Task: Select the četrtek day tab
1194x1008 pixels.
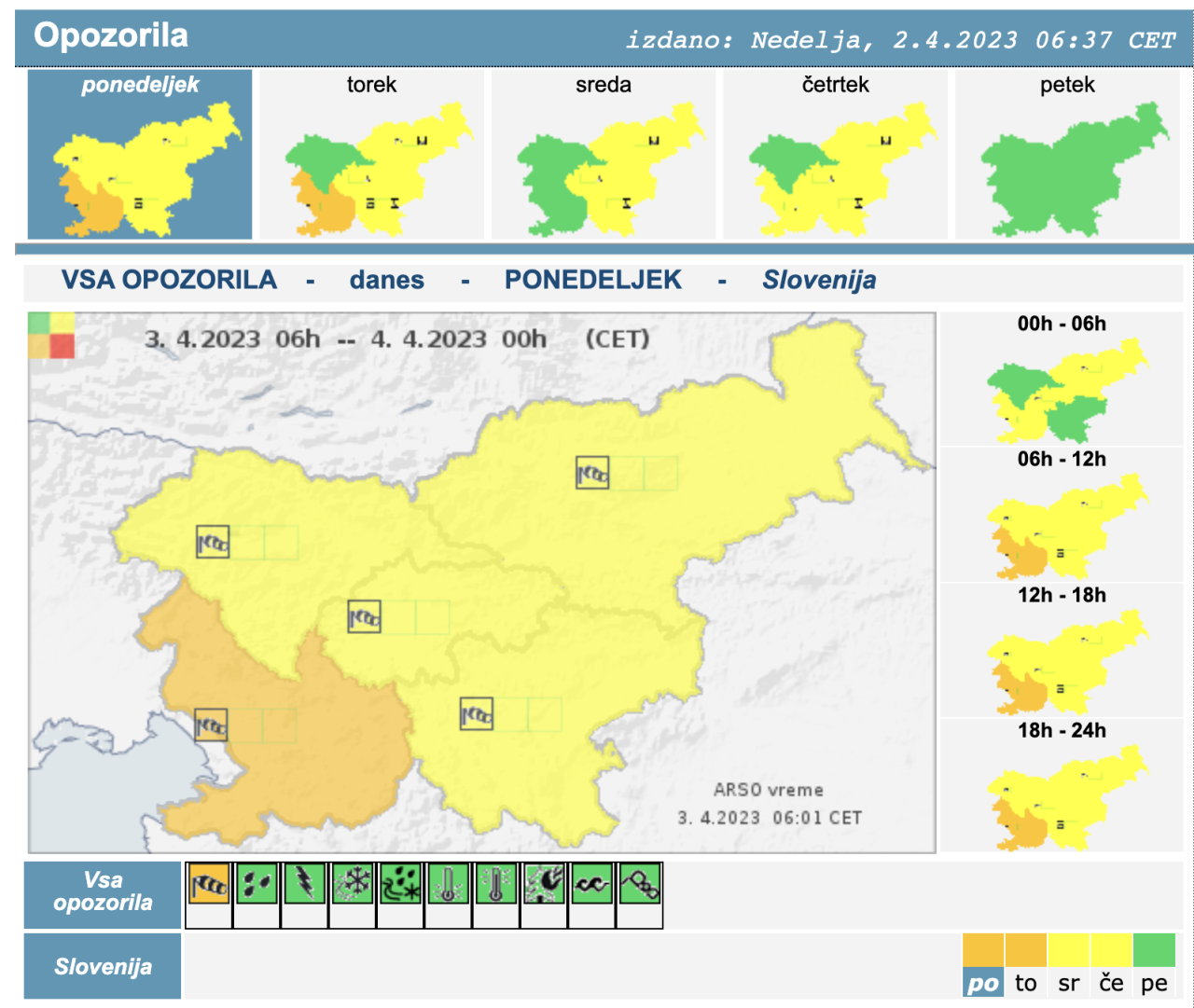Action: pyautogui.click(x=835, y=154)
